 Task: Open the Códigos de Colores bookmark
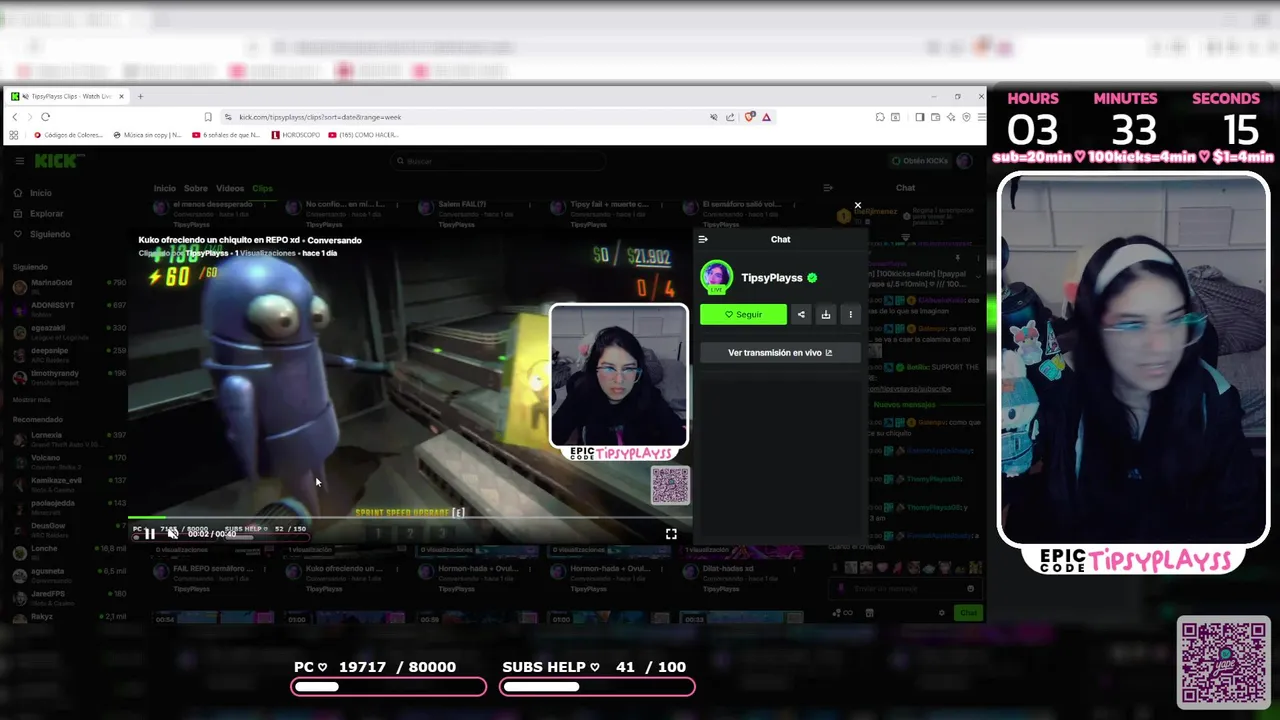[x=69, y=135]
